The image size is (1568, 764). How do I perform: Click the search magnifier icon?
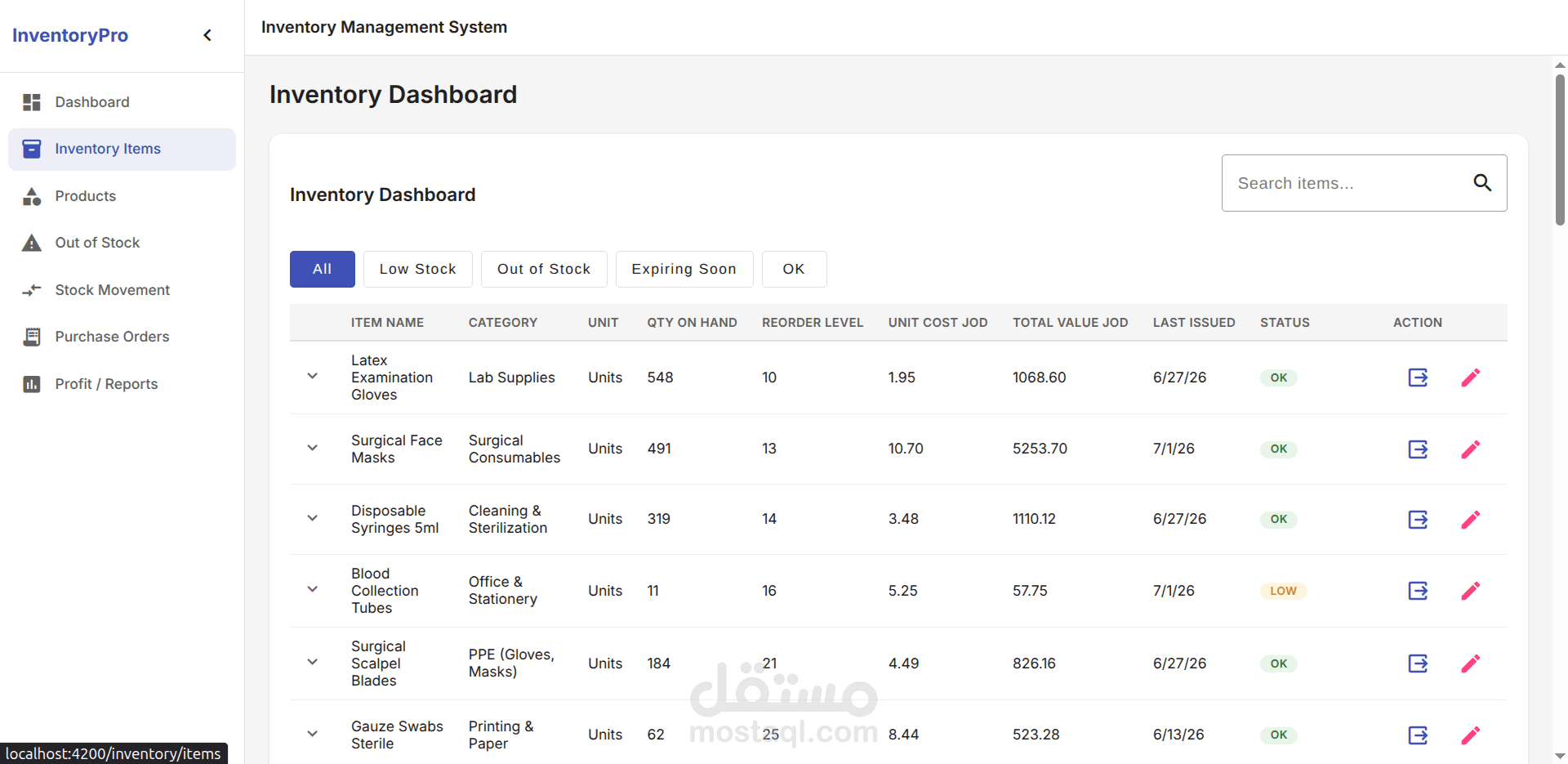[1482, 183]
